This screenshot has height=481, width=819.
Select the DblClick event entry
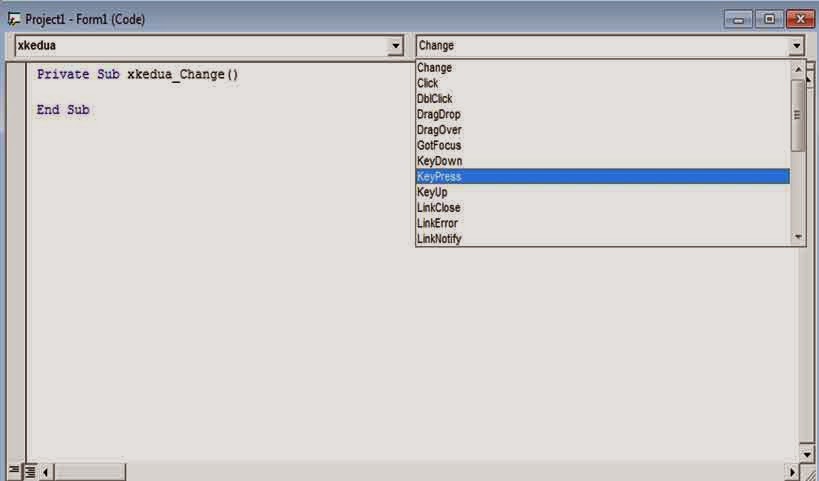603,99
